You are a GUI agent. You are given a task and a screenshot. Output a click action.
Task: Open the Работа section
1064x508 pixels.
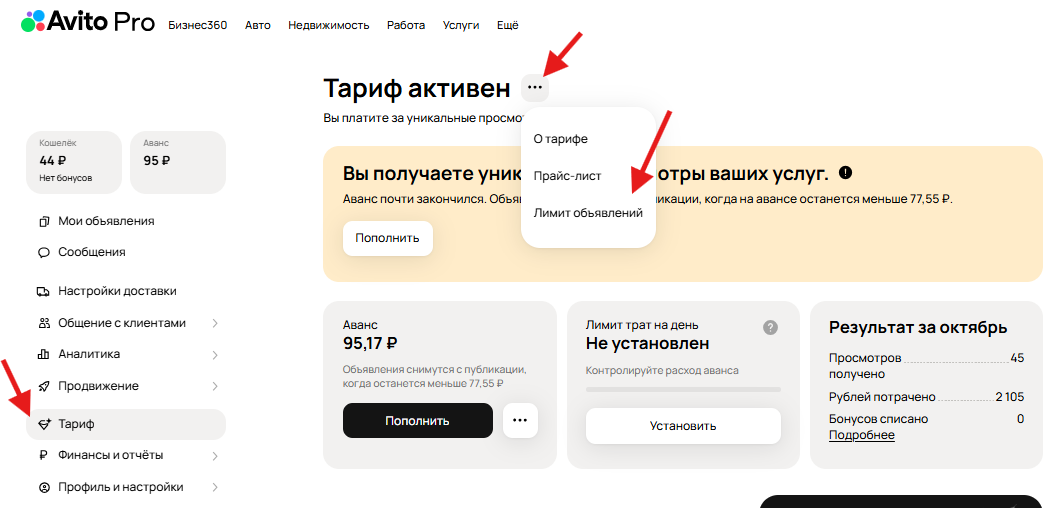point(406,25)
